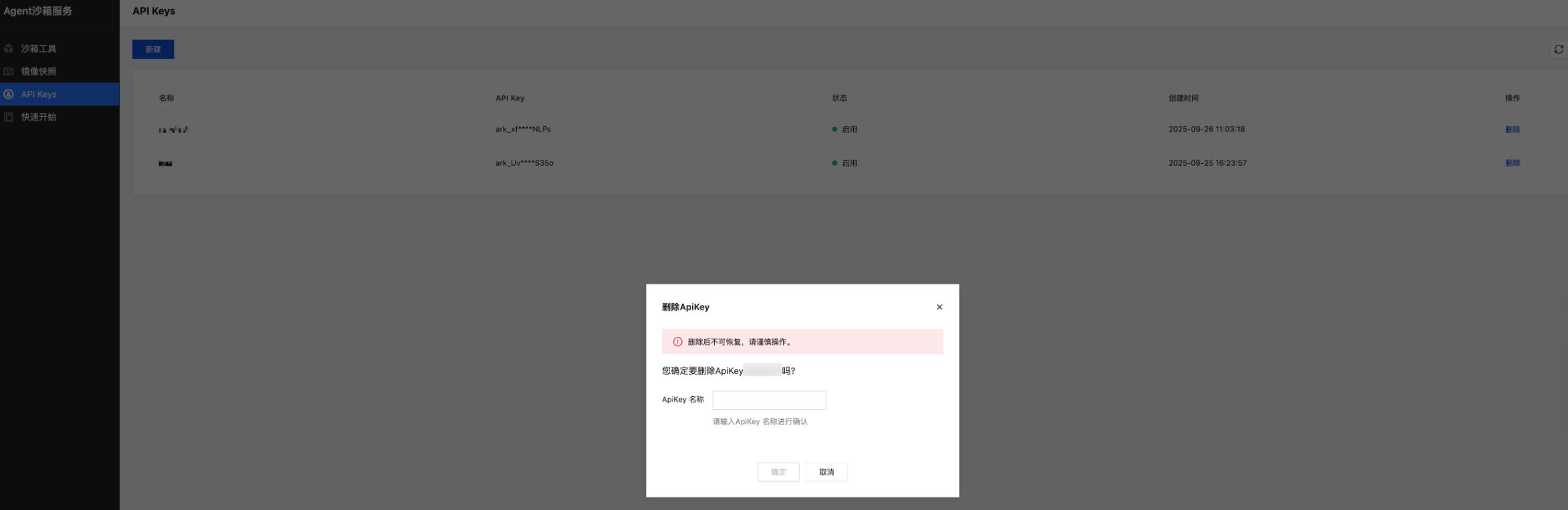
Task: Click the 您确定要删除ApiKey question text
Action: point(728,370)
